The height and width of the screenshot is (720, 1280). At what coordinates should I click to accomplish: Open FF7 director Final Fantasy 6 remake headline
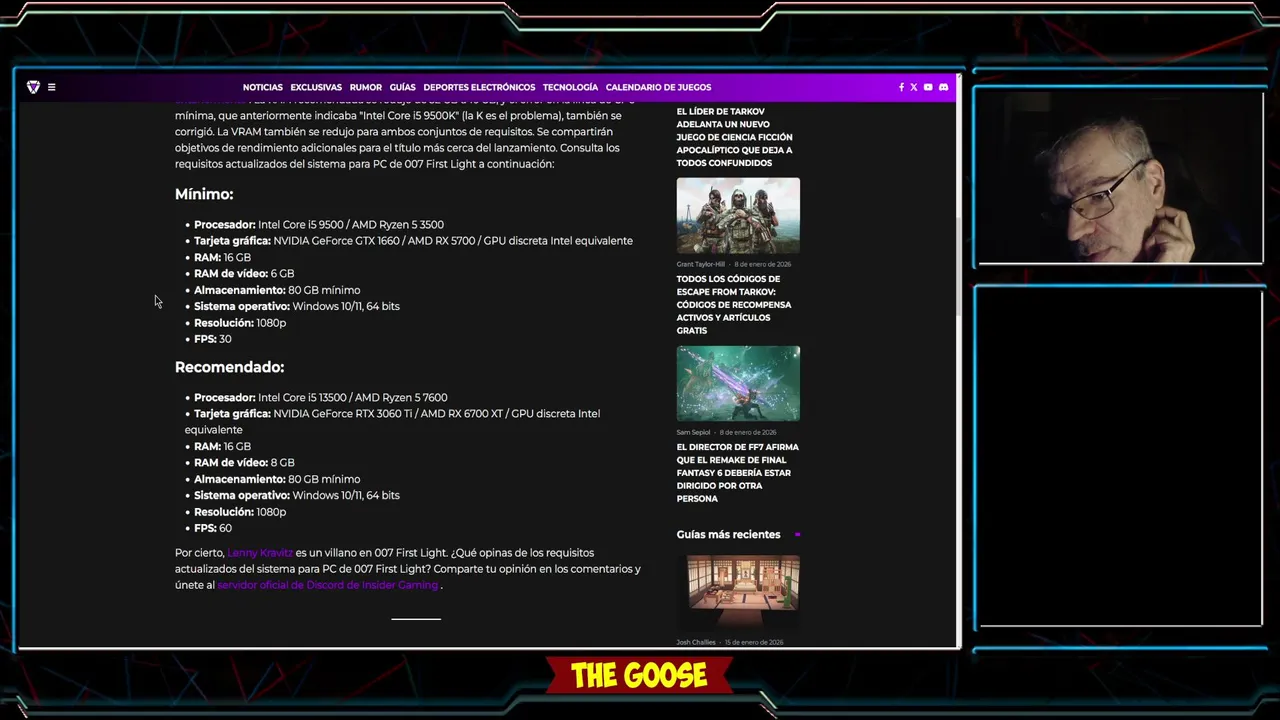[738, 473]
